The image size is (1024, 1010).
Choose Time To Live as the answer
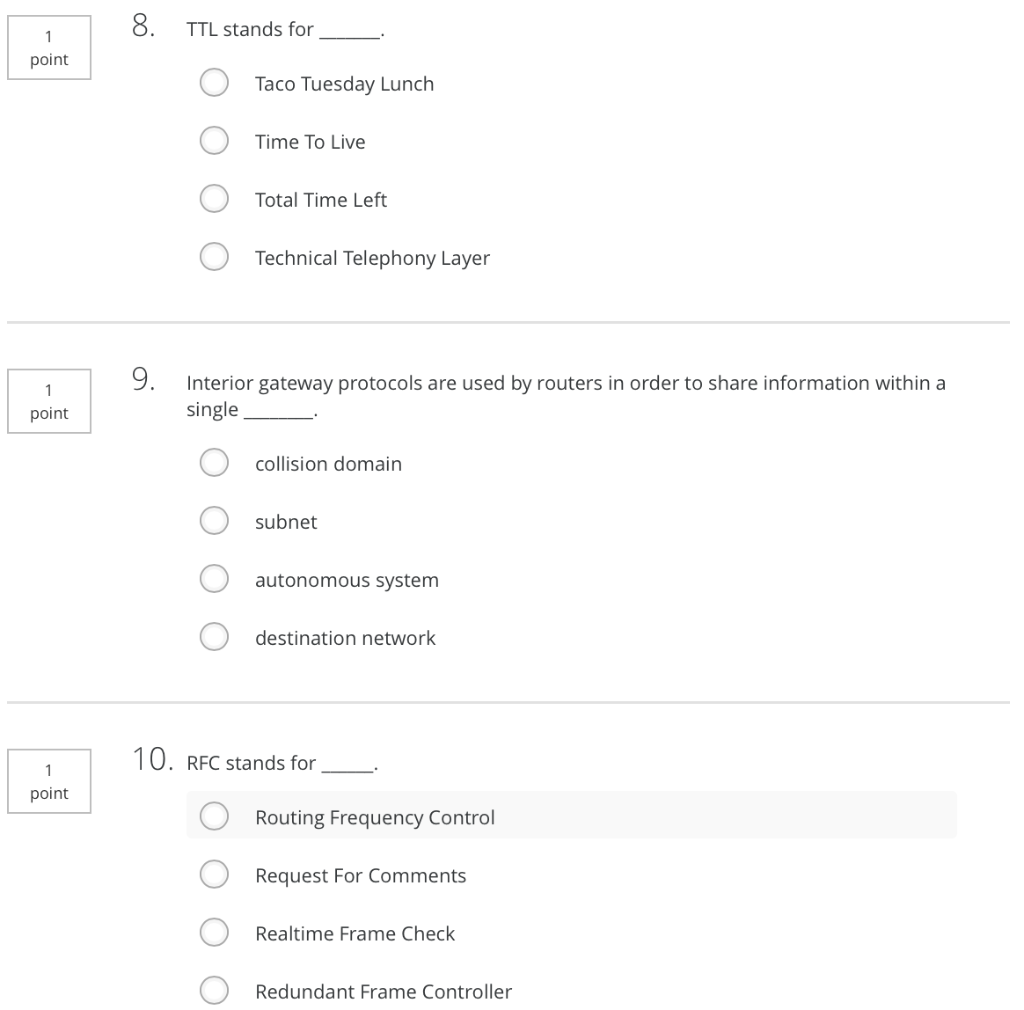214,141
